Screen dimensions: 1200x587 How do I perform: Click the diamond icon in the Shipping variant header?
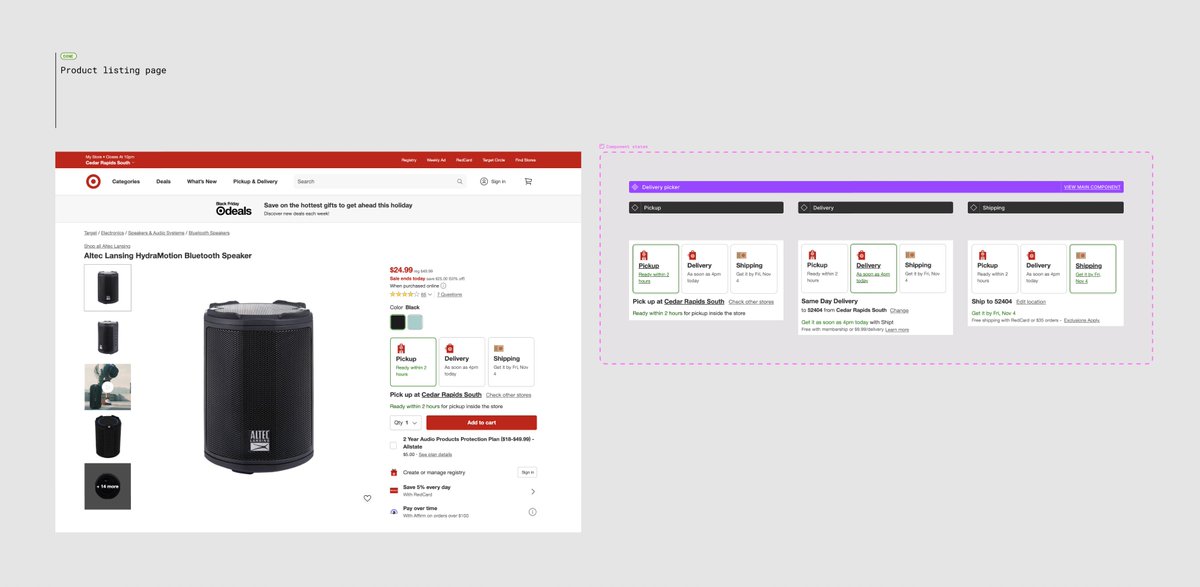pyautogui.click(x=974, y=208)
